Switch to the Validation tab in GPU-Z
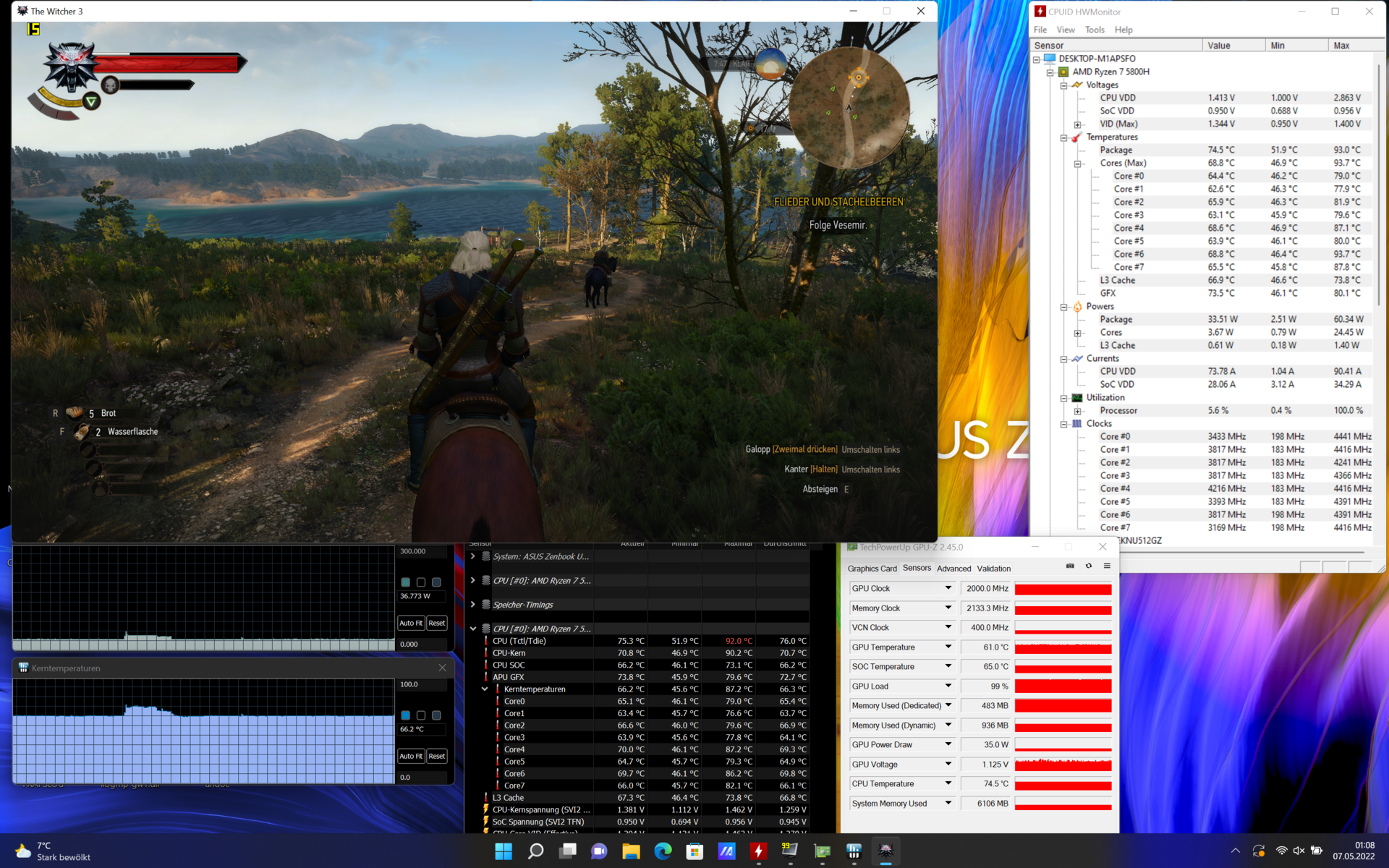This screenshot has width=1389, height=868. (993, 569)
